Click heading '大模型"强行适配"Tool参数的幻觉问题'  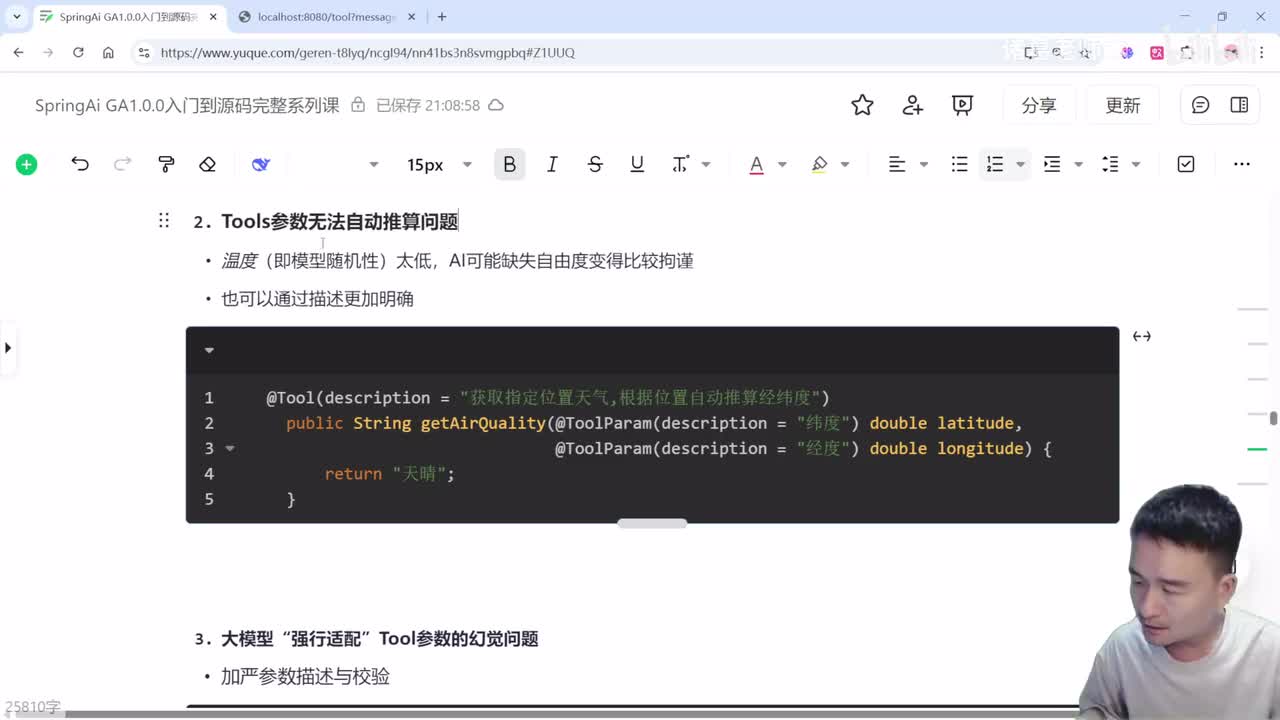pos(380,639)
